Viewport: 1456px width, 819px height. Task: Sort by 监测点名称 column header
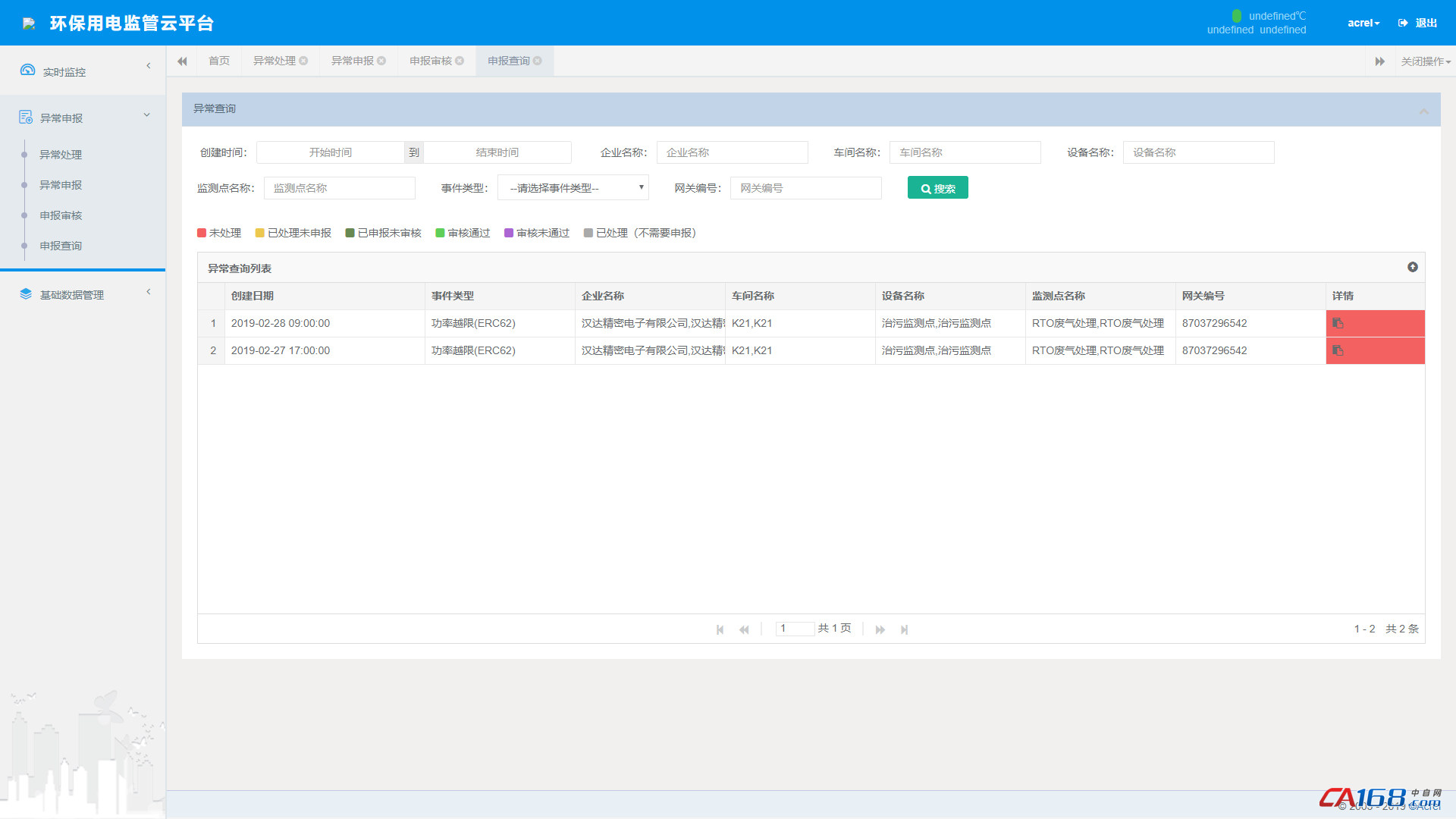click(1100, 297)
